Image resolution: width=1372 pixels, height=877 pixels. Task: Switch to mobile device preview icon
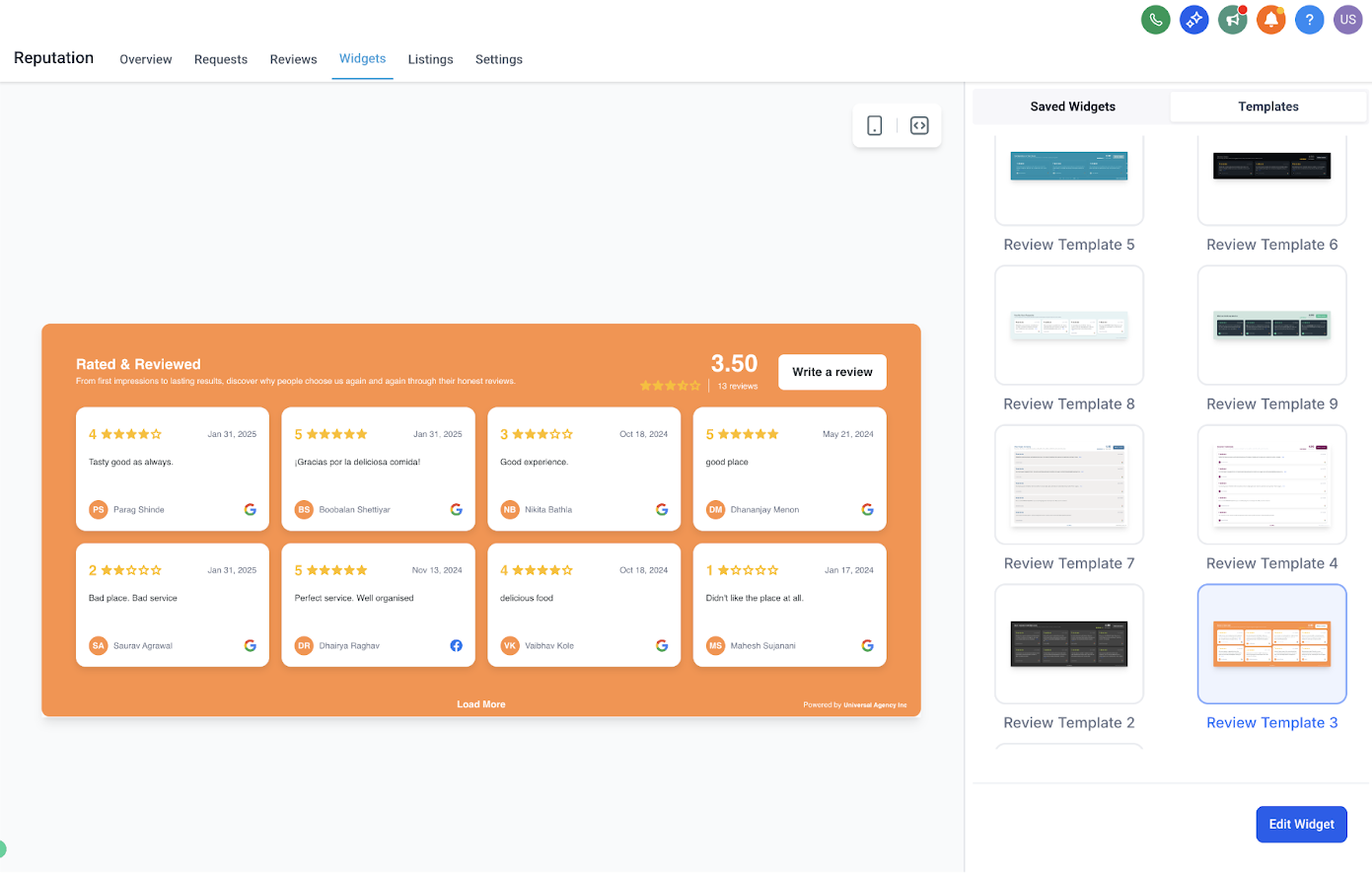click(874, 125)
